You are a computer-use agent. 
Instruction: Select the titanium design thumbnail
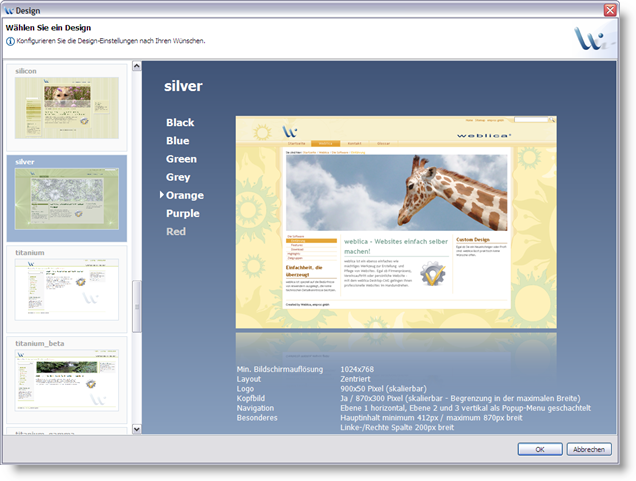pos(67,289)
